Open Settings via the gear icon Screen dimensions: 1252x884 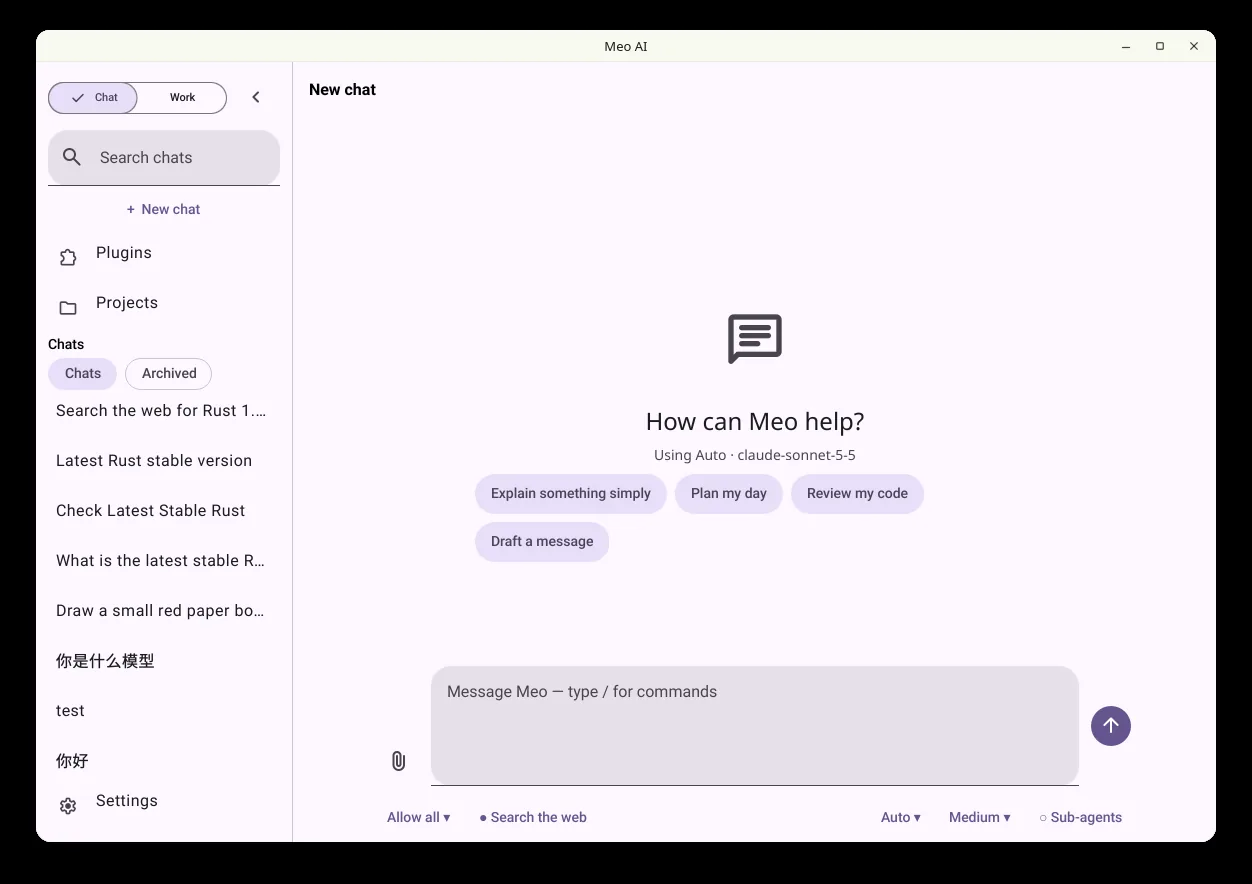click(x=68, y=806)
